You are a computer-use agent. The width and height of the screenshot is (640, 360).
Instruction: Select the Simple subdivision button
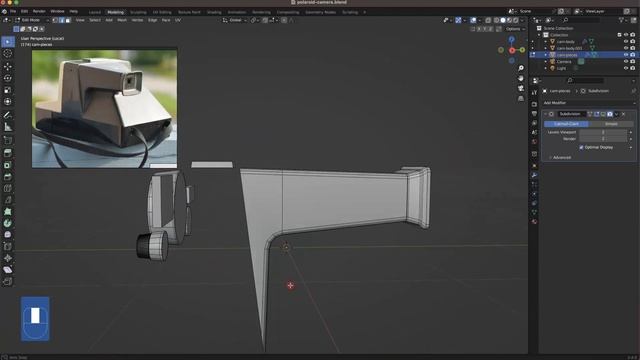click(611, 124)
